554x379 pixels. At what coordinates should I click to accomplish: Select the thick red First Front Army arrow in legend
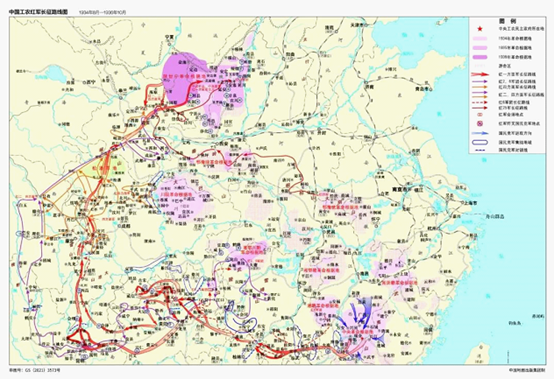[x=480, y=75]
